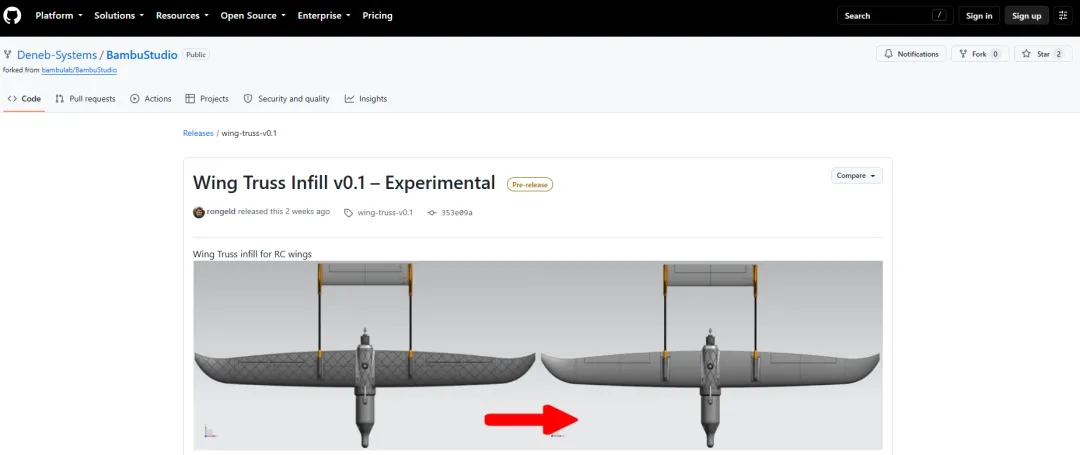
Task: Open the Compare dropdown
Action: [x=857, y=176]
